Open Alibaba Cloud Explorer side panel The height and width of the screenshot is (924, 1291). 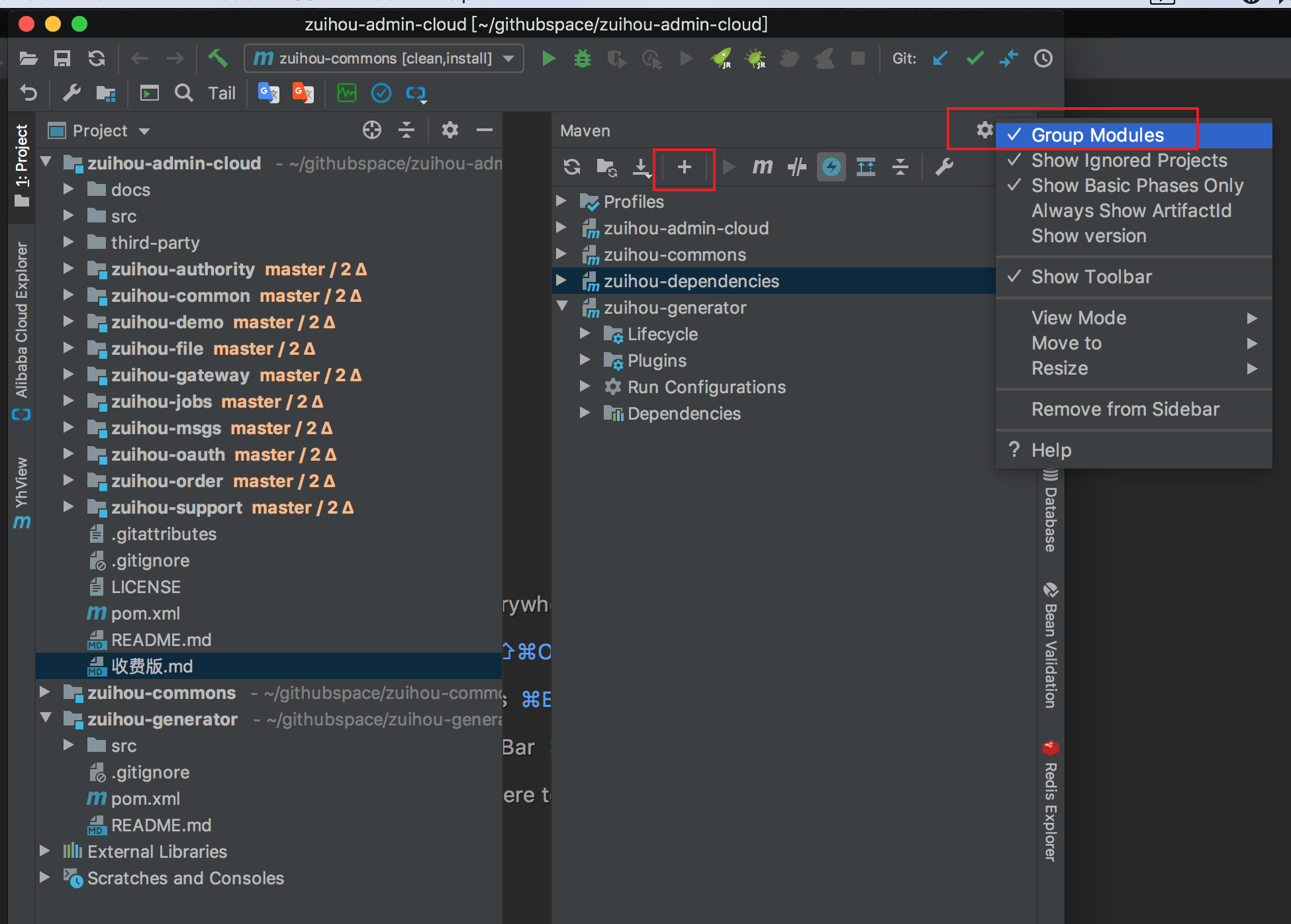pyautogui.click(x=22, y=330)
